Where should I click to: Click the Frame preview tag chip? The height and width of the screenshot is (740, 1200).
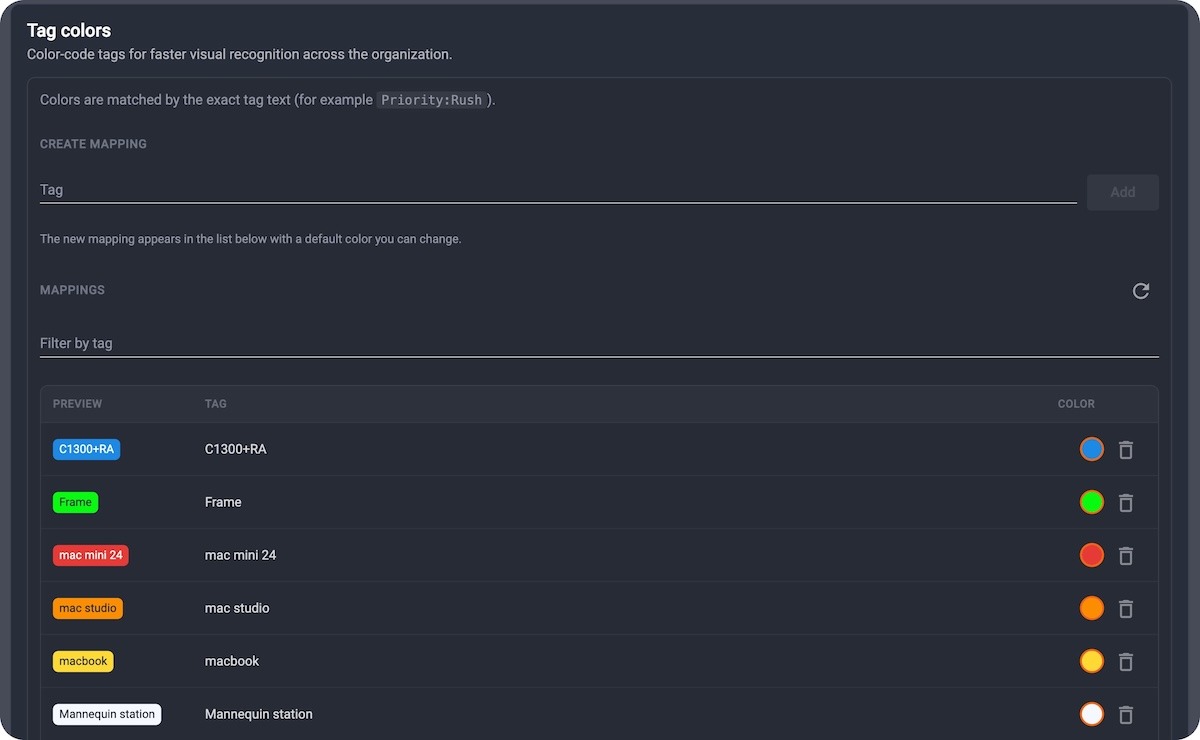pyautogui.click(x=75, y=502)
